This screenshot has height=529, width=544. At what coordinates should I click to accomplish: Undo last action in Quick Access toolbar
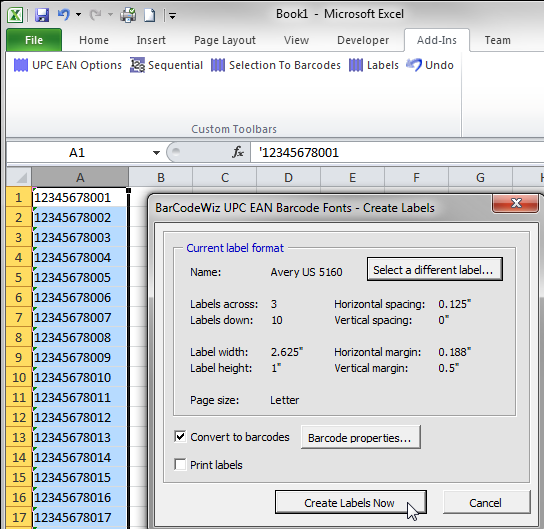[x=63, y=15]
